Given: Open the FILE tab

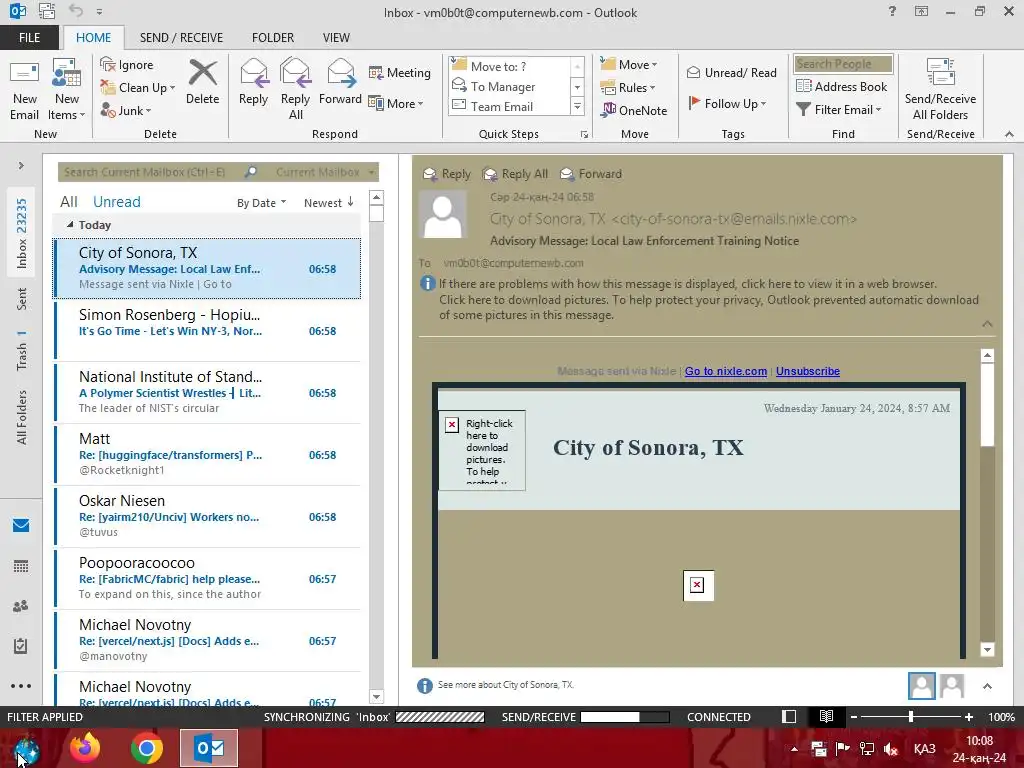Looking at the screenshot, I should (x=29, y=37).
